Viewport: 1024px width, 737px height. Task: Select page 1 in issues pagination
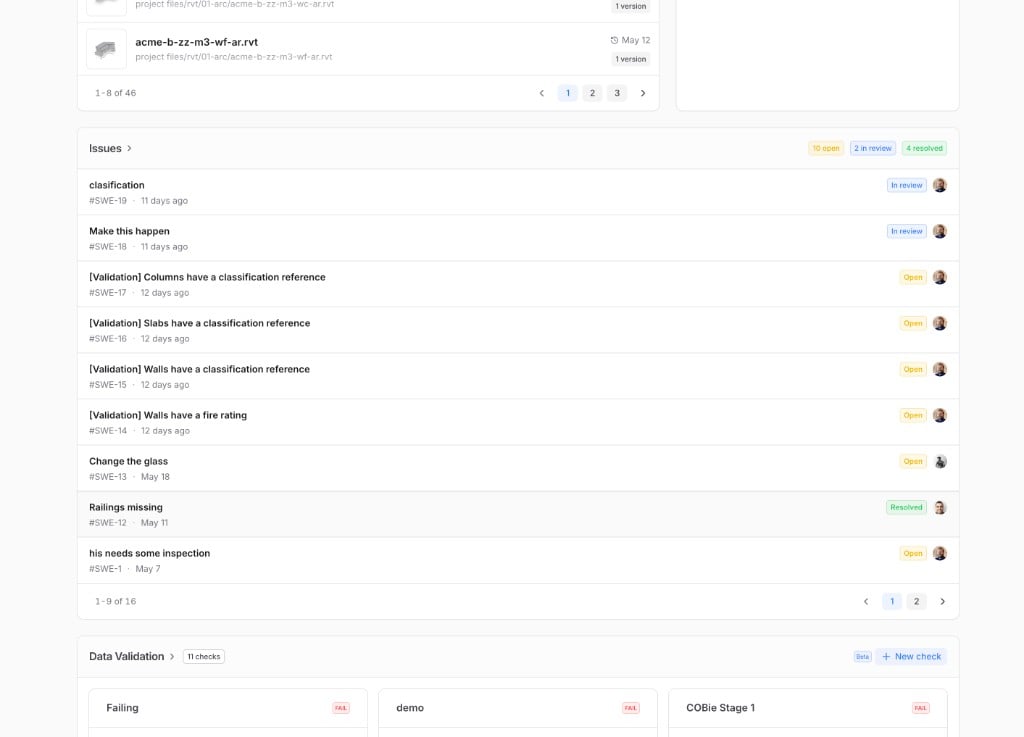[x=892, y=602]
